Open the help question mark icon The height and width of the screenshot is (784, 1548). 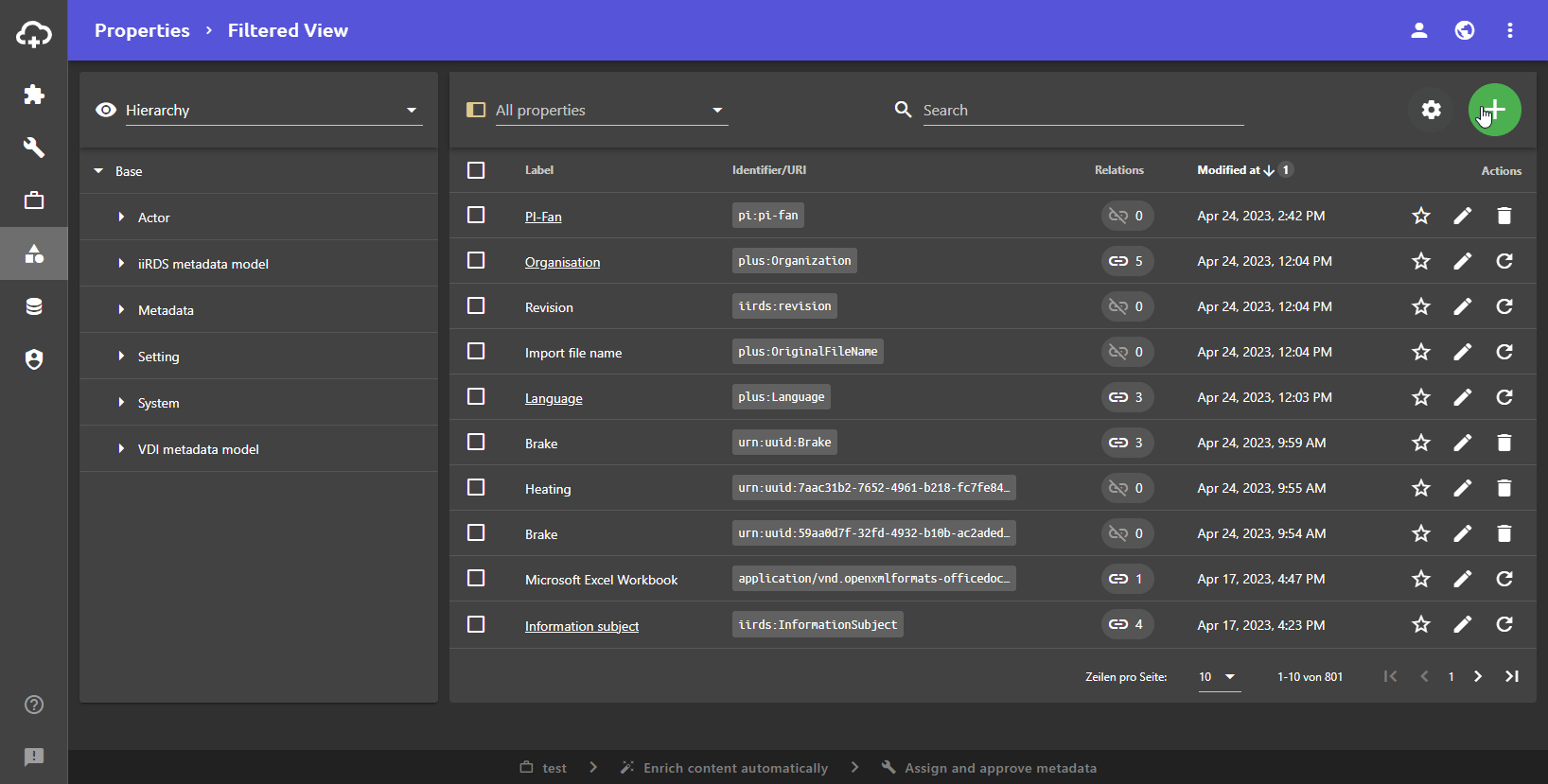[x=34, y=705]
